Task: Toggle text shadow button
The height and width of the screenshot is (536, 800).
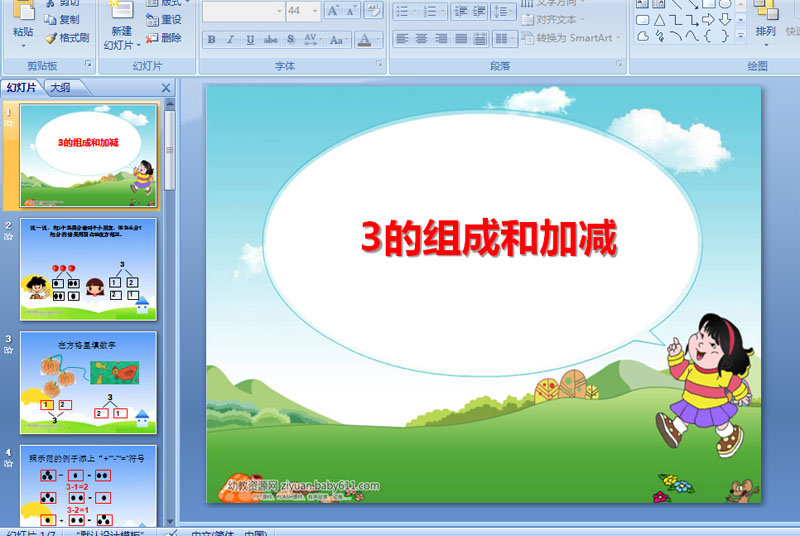Action: click(x=290, y=39)
